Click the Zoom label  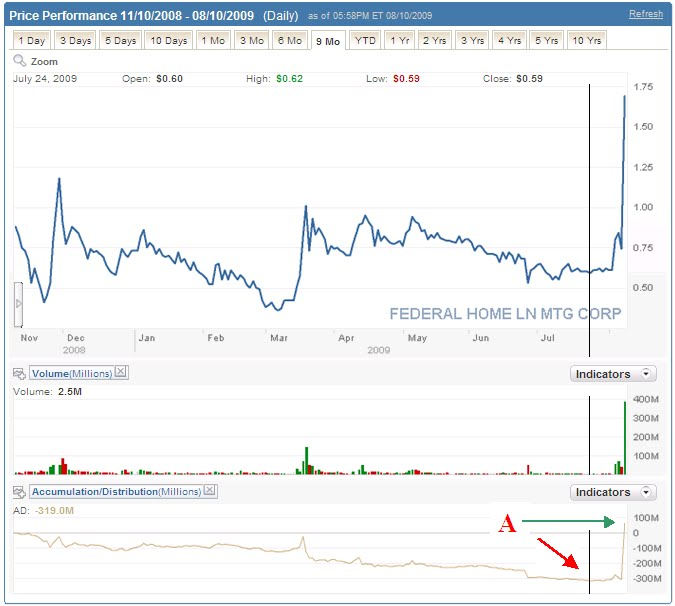tap(44, 62)
